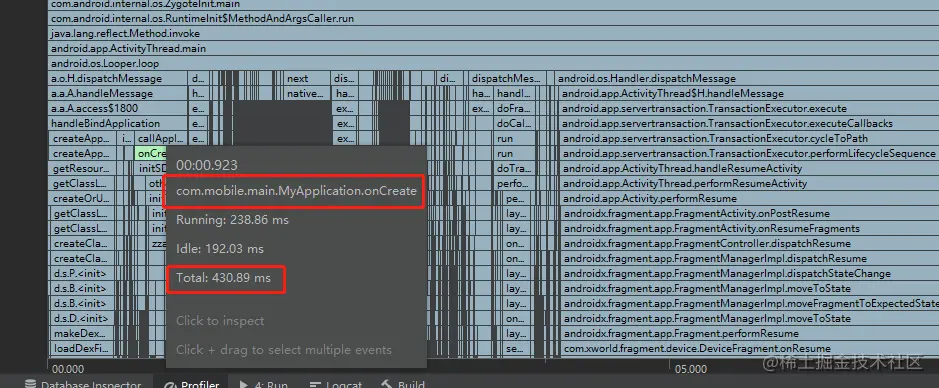This screenshot has width=939, height=388.
Task: Select the doFra... flame bar
Action: 515,108
